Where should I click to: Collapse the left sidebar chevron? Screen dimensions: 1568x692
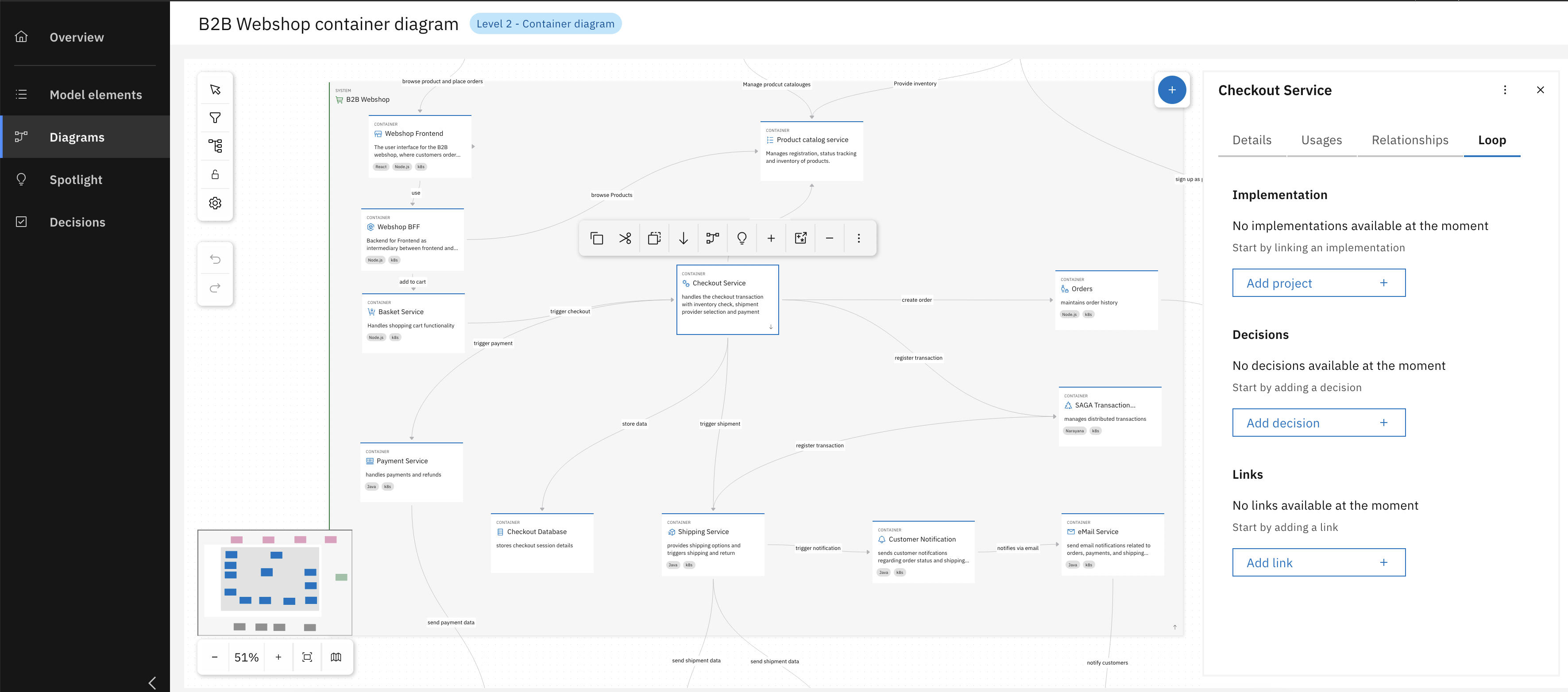point(152,683)
